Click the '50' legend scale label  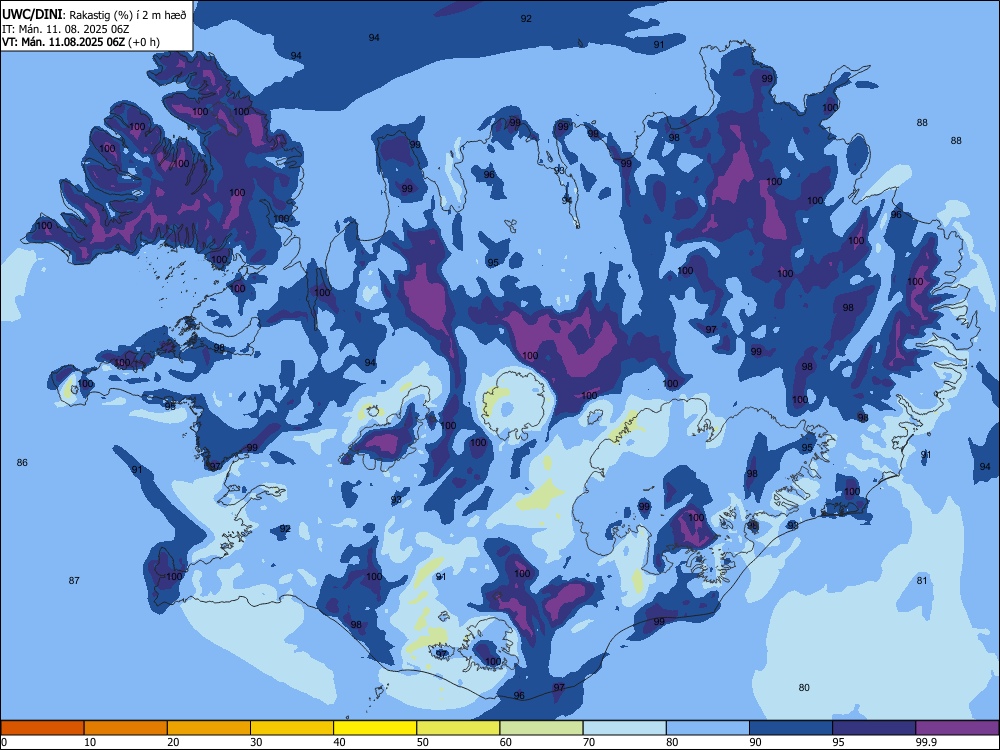click(x=423, y=742)
